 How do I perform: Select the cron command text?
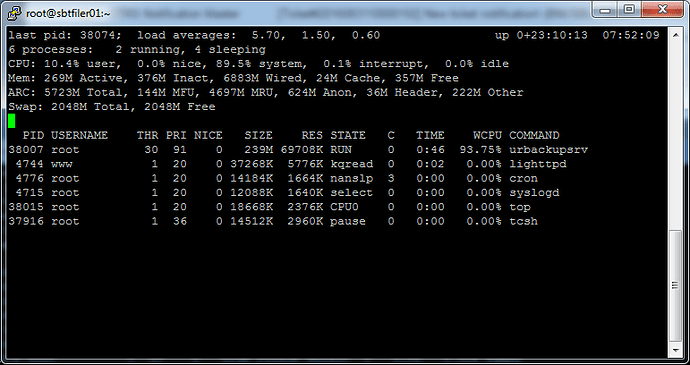point(523,178)
